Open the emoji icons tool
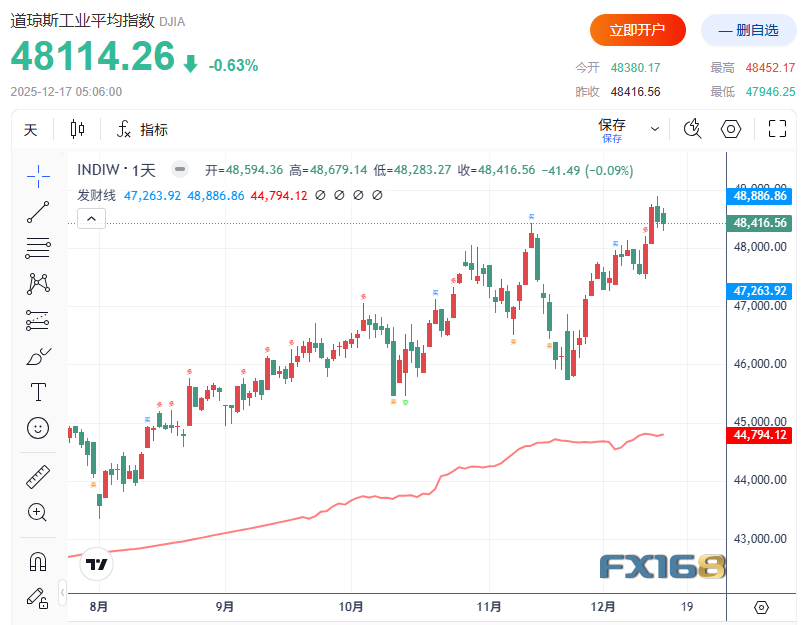This screenshot has height=625, width=807. (x=38, y=428)
